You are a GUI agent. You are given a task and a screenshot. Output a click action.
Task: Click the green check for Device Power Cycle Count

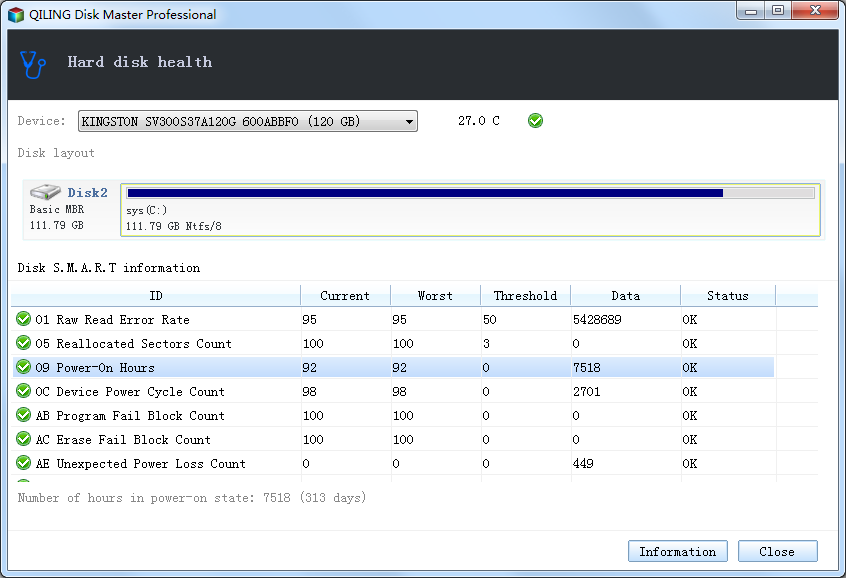(x=23, y=391)
